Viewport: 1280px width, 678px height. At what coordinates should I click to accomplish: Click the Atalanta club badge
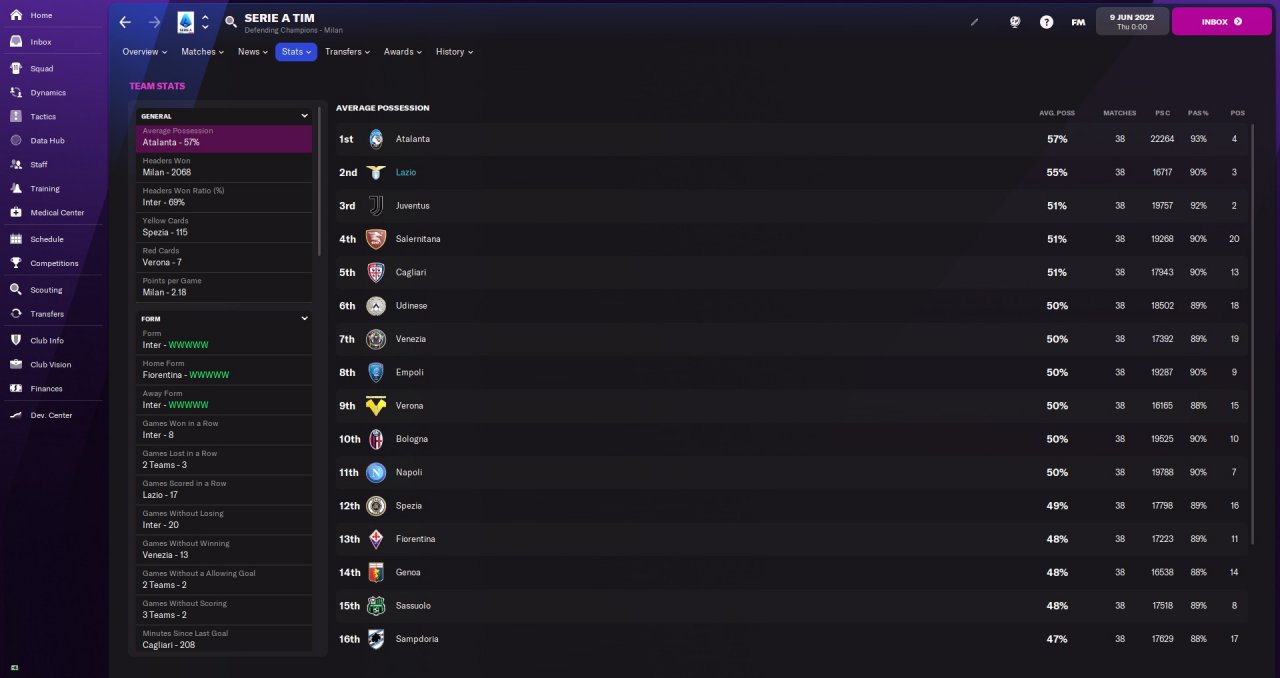coord(376,139)
